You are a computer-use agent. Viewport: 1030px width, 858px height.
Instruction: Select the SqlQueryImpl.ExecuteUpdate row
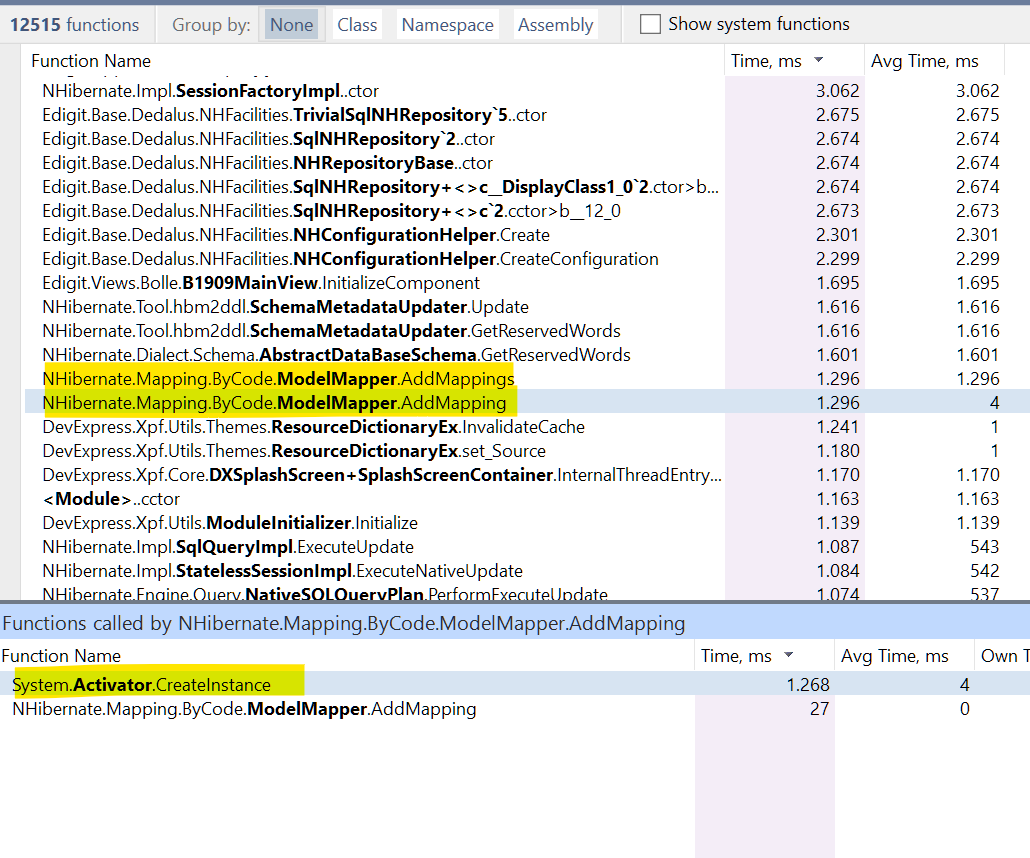click(x=527, y=547)
